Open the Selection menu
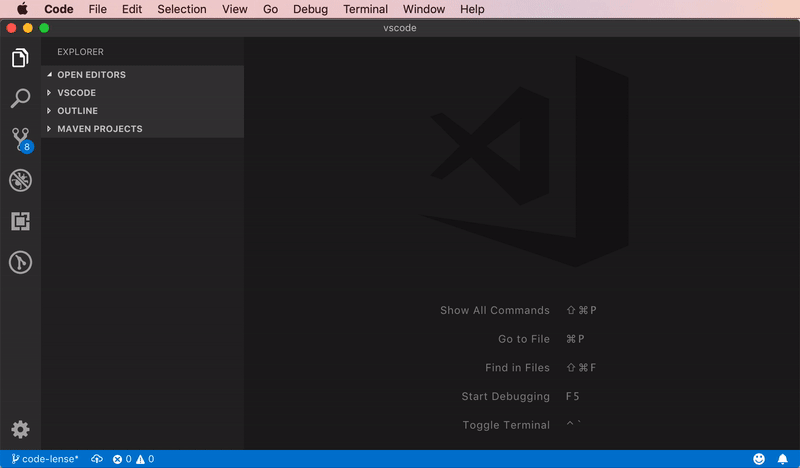 click(x=182, y=9)
